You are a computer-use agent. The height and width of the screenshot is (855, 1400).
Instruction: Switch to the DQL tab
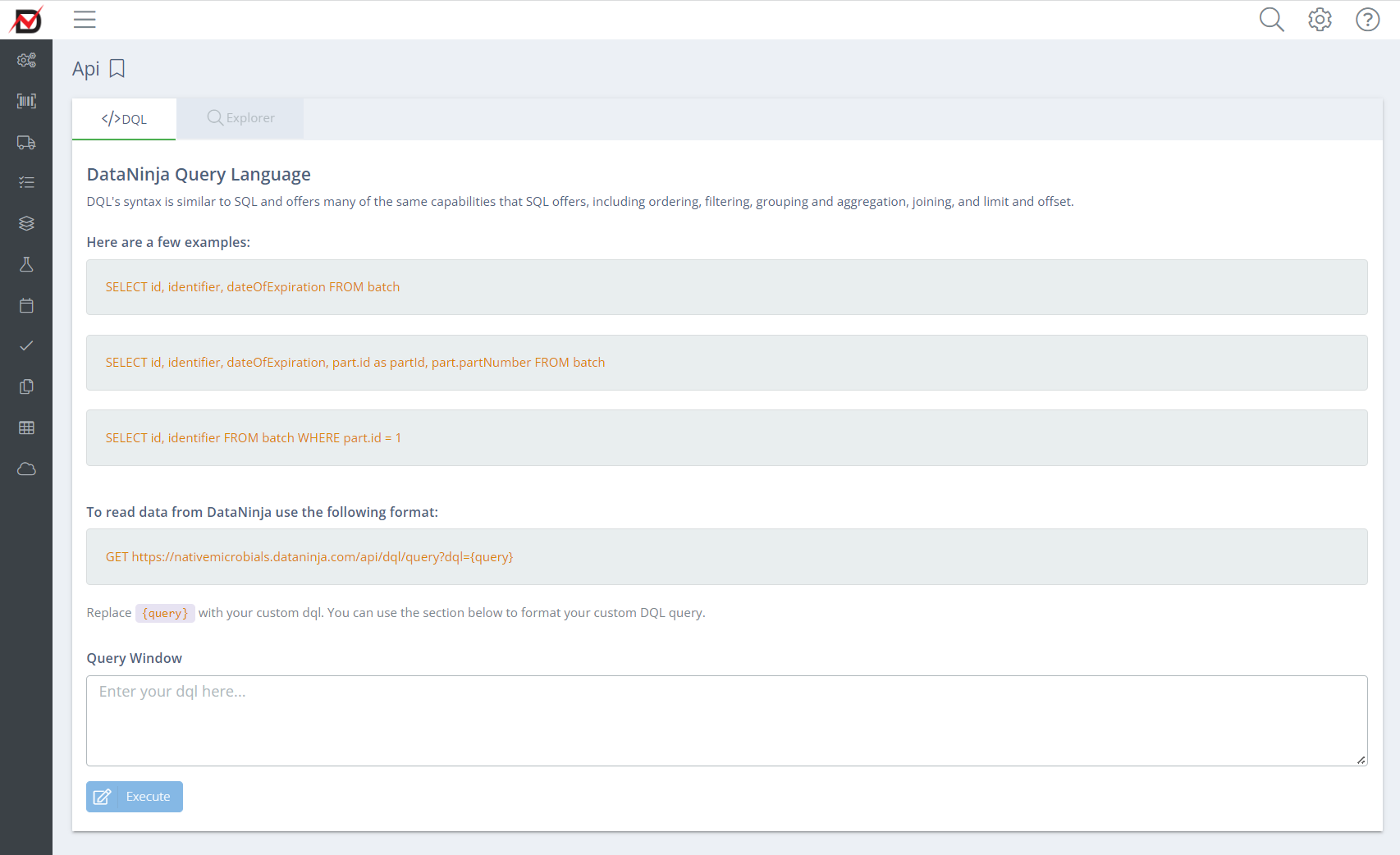pyautogui.click(x=124, y=119)
